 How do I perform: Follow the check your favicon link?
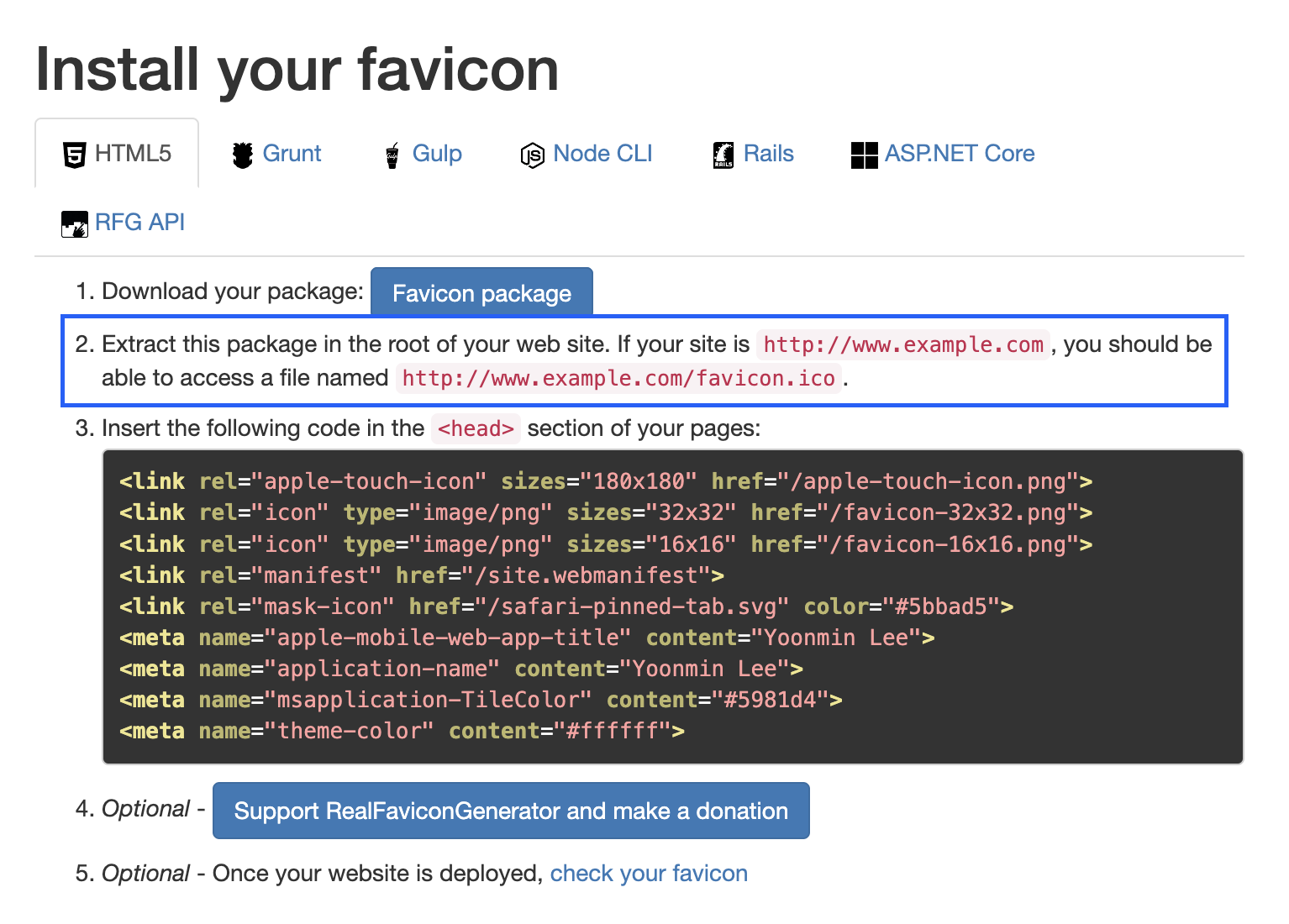point(649,874)
